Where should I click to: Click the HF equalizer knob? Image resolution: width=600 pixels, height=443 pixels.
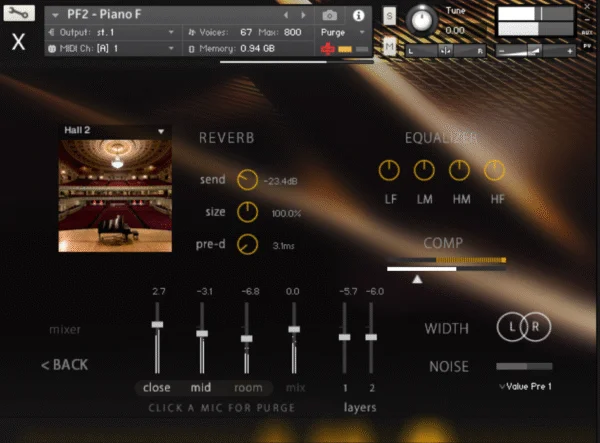click(496, 171)
